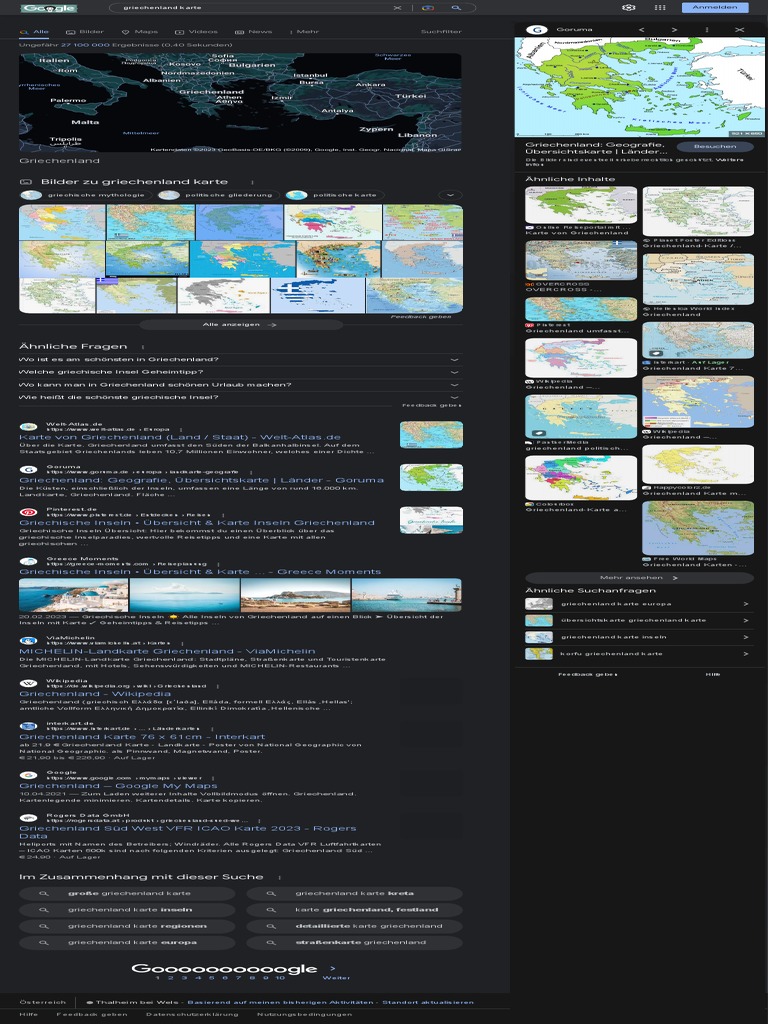Open the three-dot menu in image panel
Viewport: 768px width, 1024px height.
point(707,29)
